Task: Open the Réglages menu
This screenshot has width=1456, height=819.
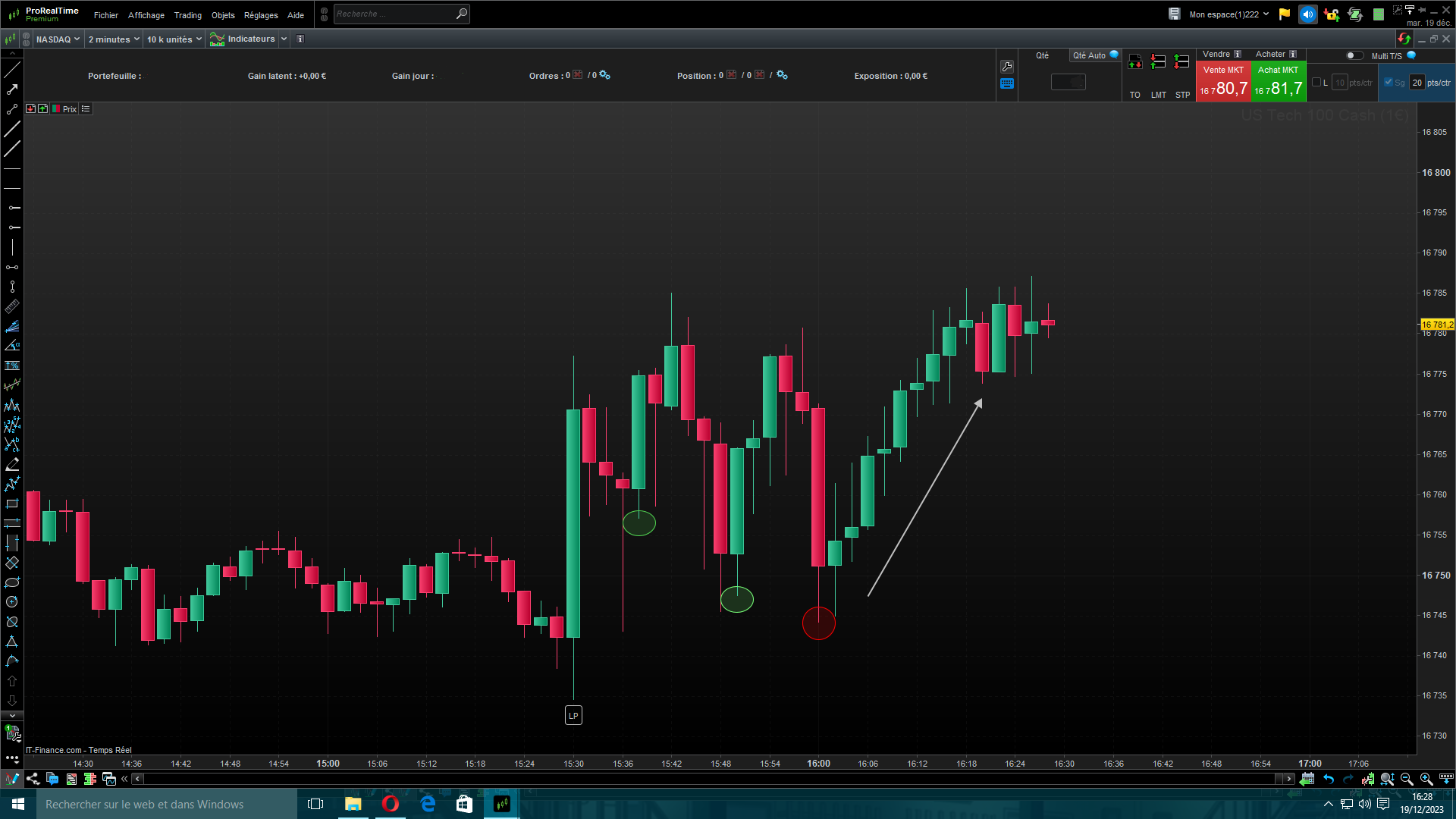Action: coord(261,15)
